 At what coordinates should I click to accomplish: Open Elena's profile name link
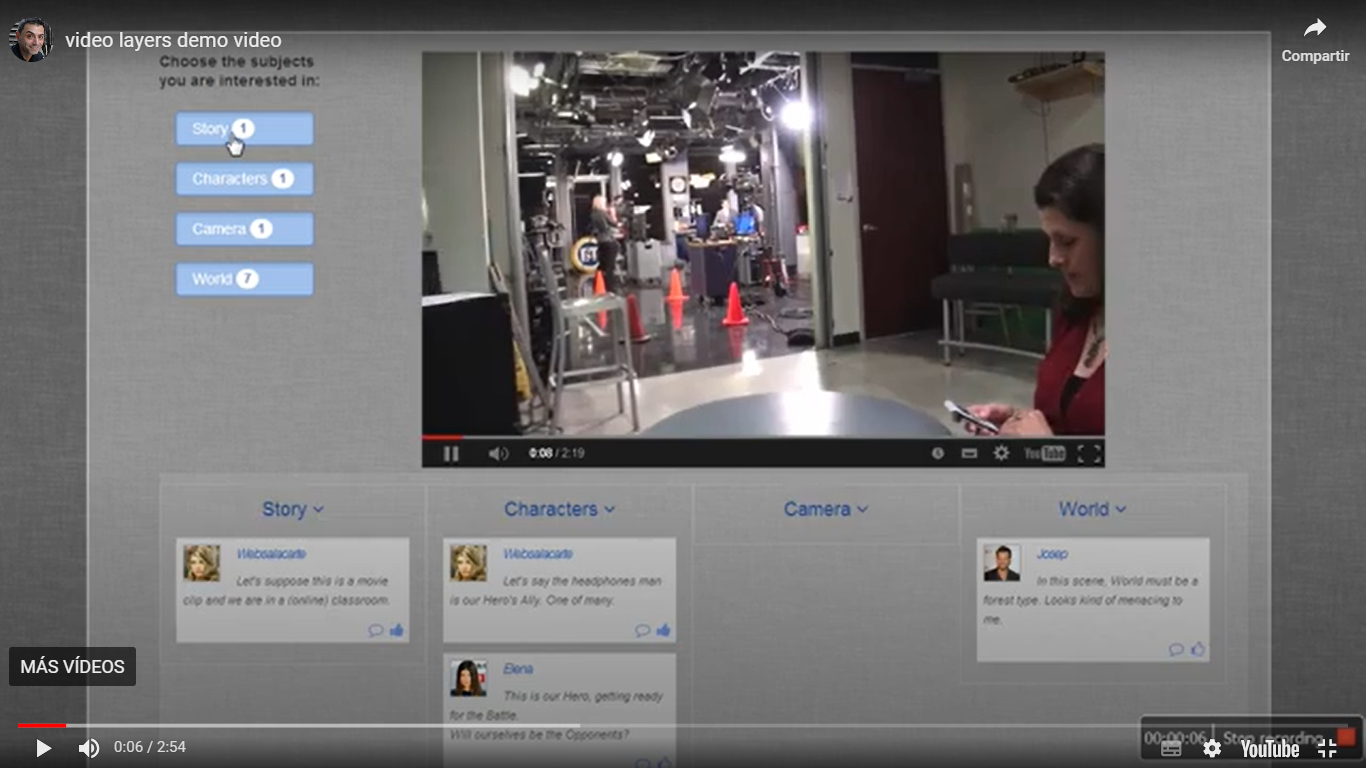[x=518, y=669]
